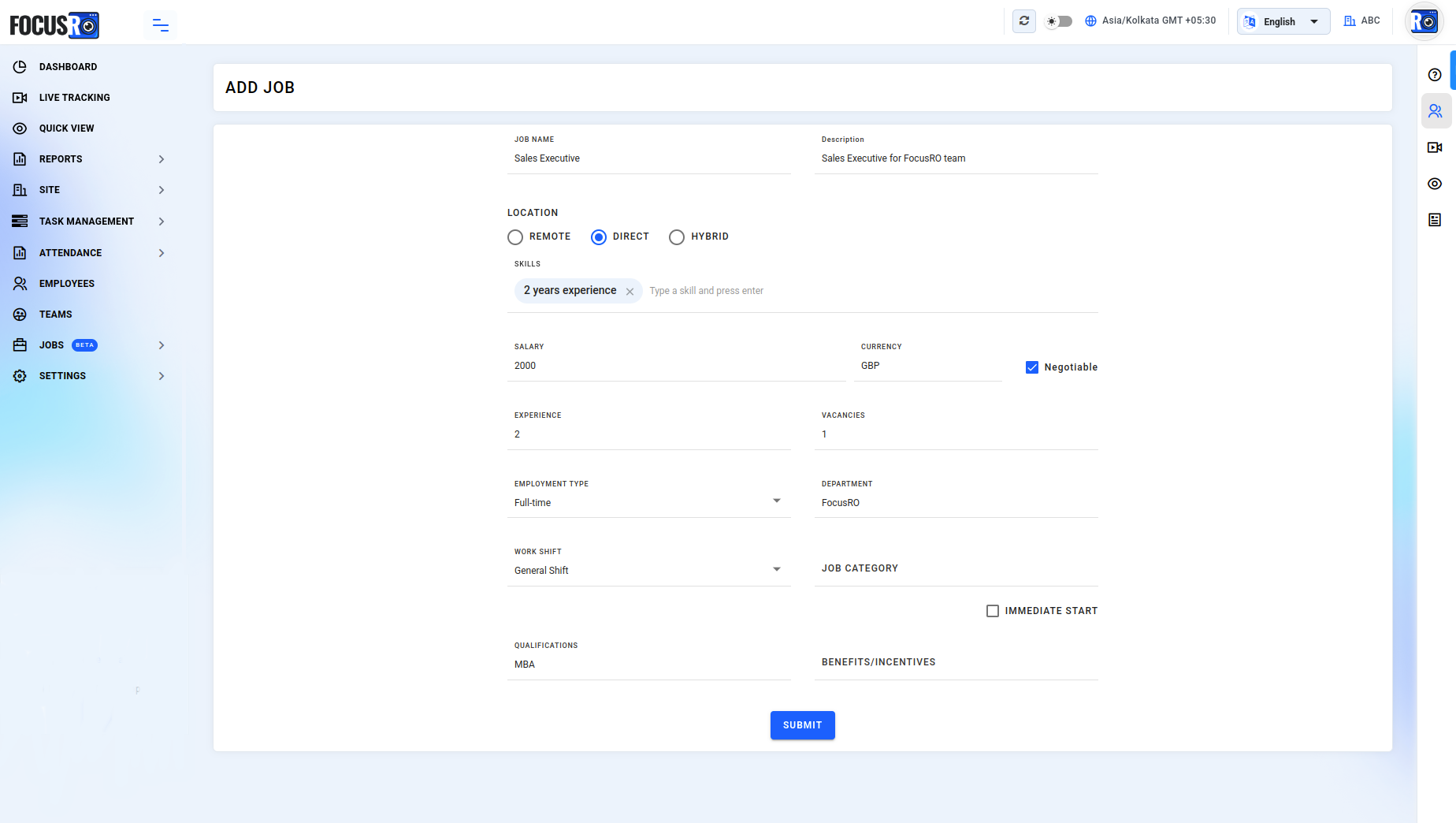Toggle the dark mode switch

(1059, 21)
